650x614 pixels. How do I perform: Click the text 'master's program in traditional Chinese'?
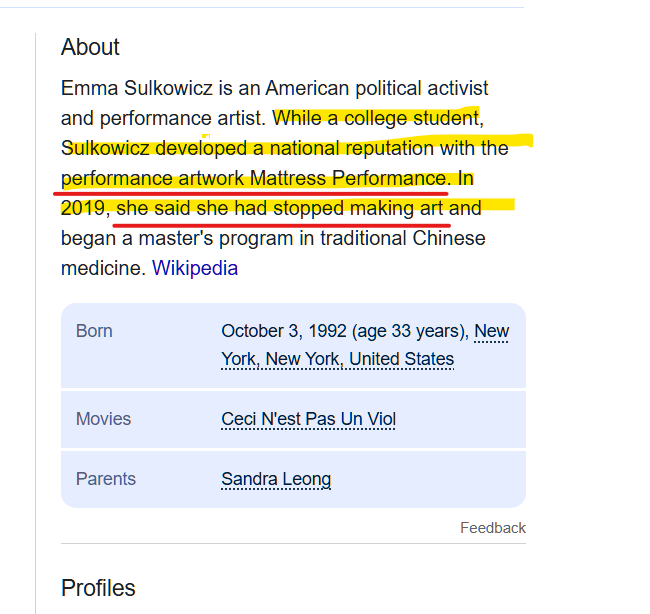tap(312, 238)
